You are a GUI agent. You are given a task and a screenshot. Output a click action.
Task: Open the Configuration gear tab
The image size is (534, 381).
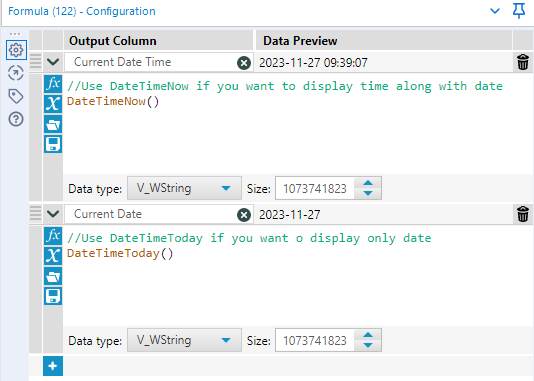(16, 50)
